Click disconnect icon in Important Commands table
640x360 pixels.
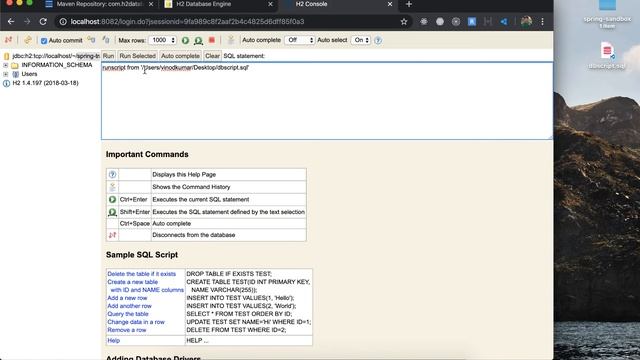coord(112,235)
